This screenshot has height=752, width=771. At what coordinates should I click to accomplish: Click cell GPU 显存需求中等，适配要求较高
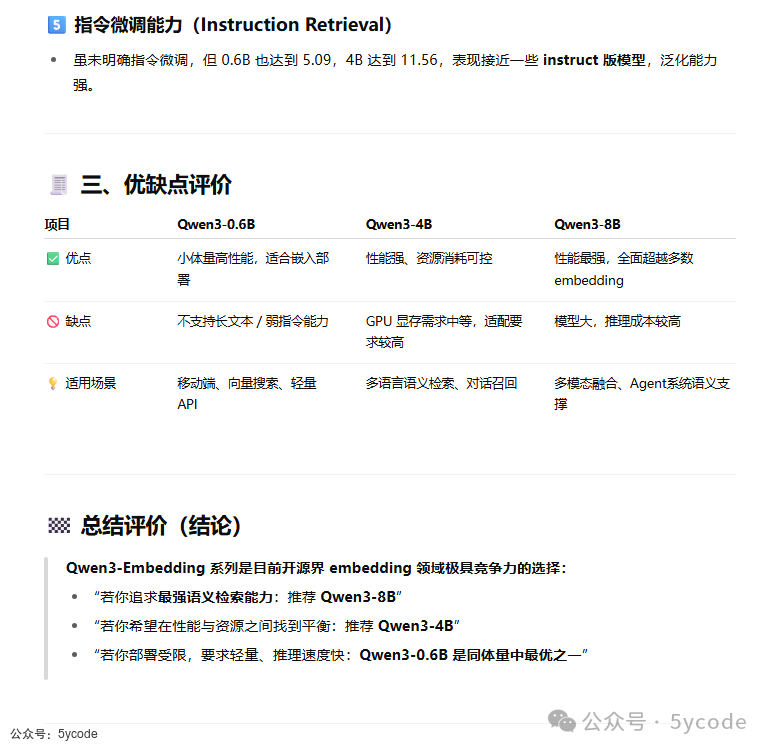click(444, 331)
